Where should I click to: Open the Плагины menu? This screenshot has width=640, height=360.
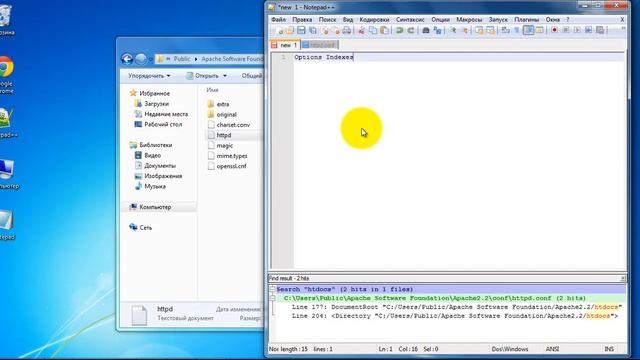(527, 19)
